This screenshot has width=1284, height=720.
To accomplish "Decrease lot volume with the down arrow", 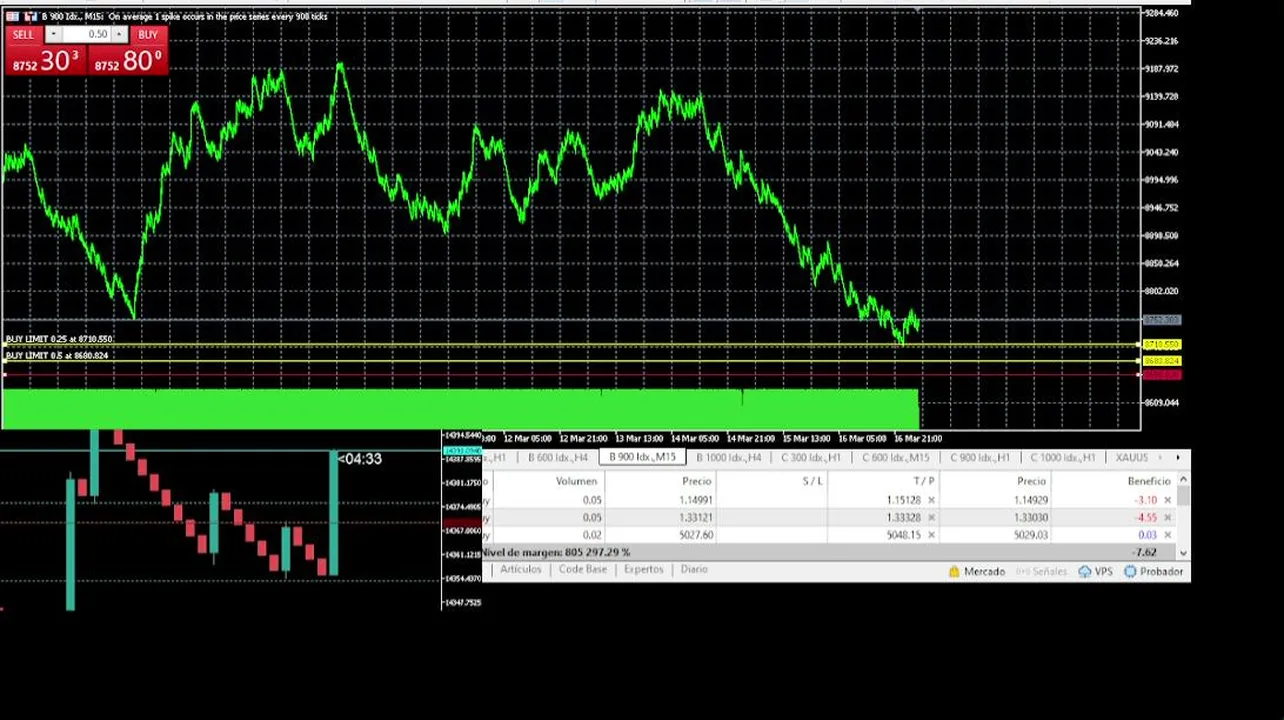I will (x=52, y=35).
